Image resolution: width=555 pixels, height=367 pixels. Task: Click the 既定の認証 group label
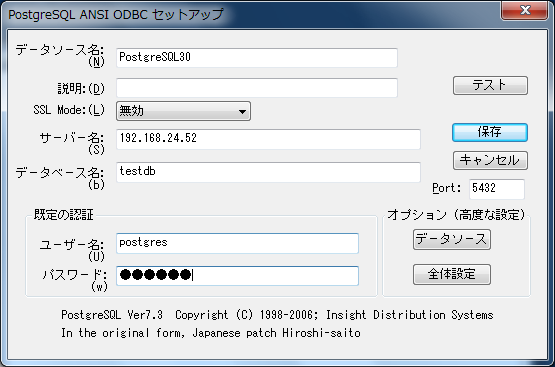tap(63, 214)
